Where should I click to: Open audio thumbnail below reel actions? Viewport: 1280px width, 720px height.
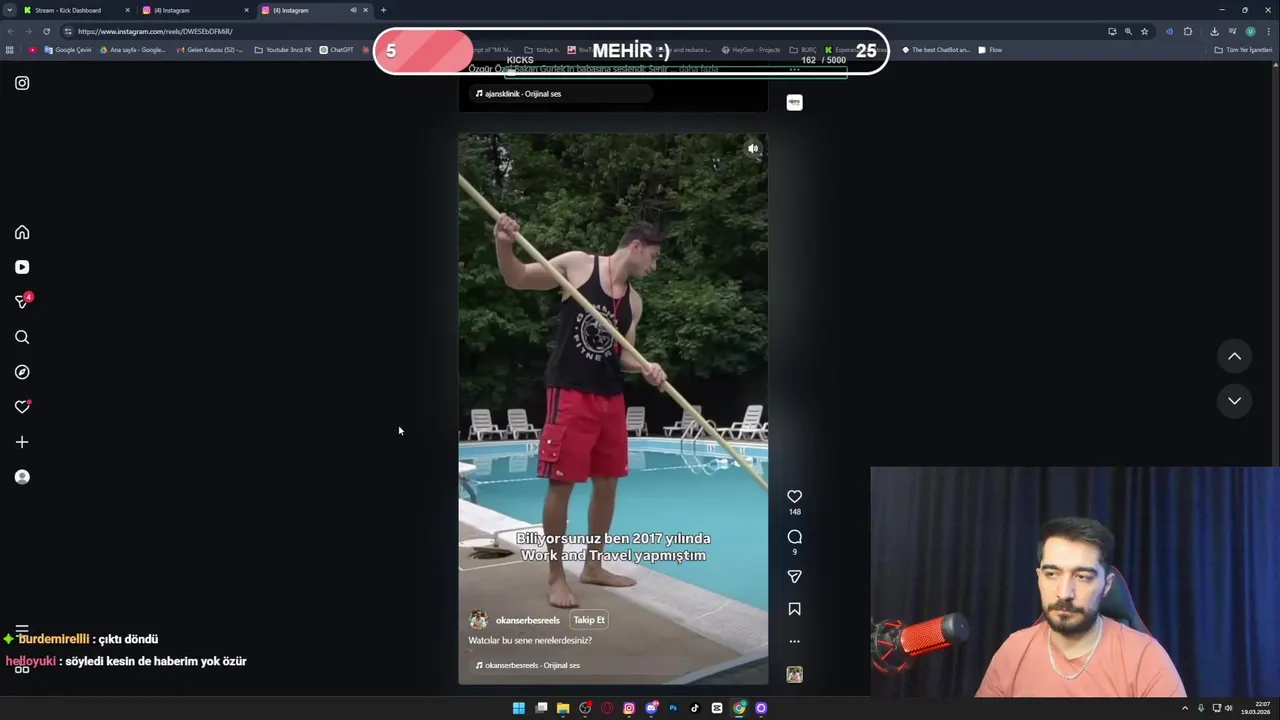coord(795,675)
